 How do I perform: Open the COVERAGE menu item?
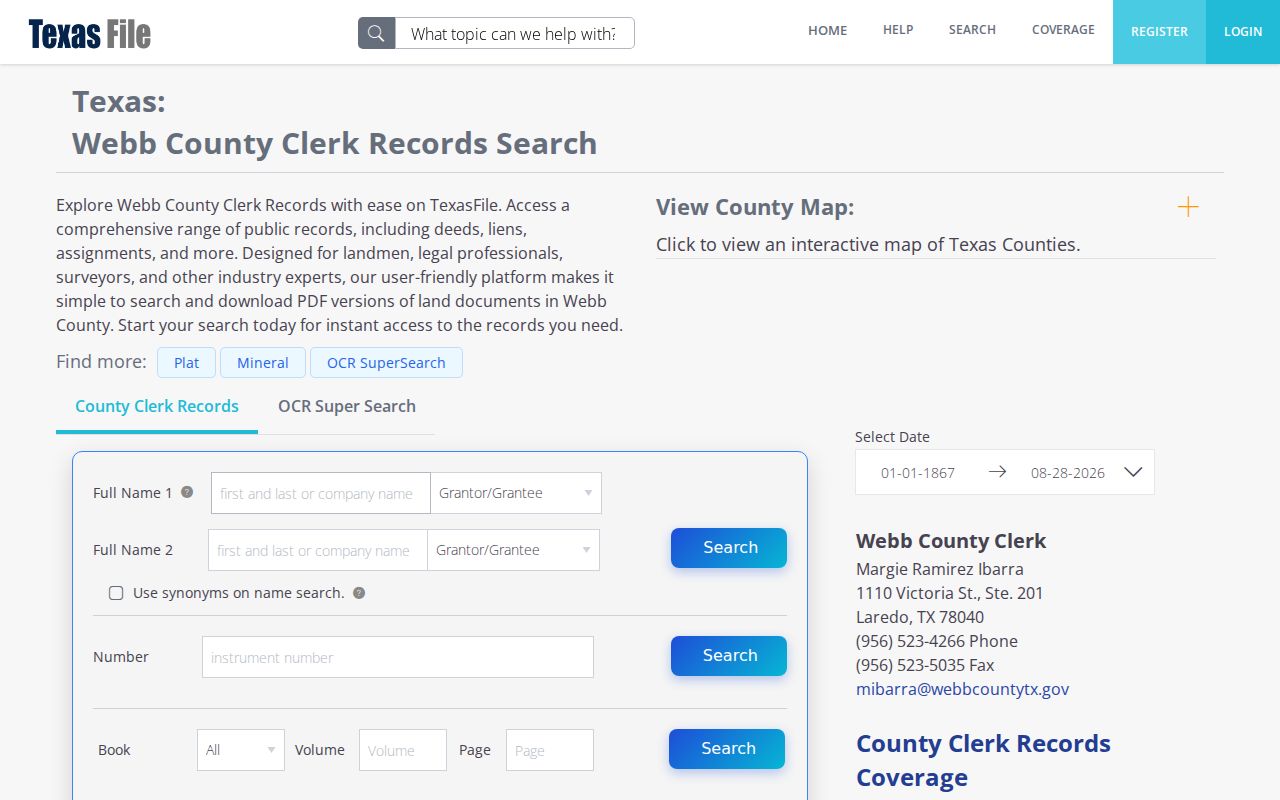(x=1063, y=30)
